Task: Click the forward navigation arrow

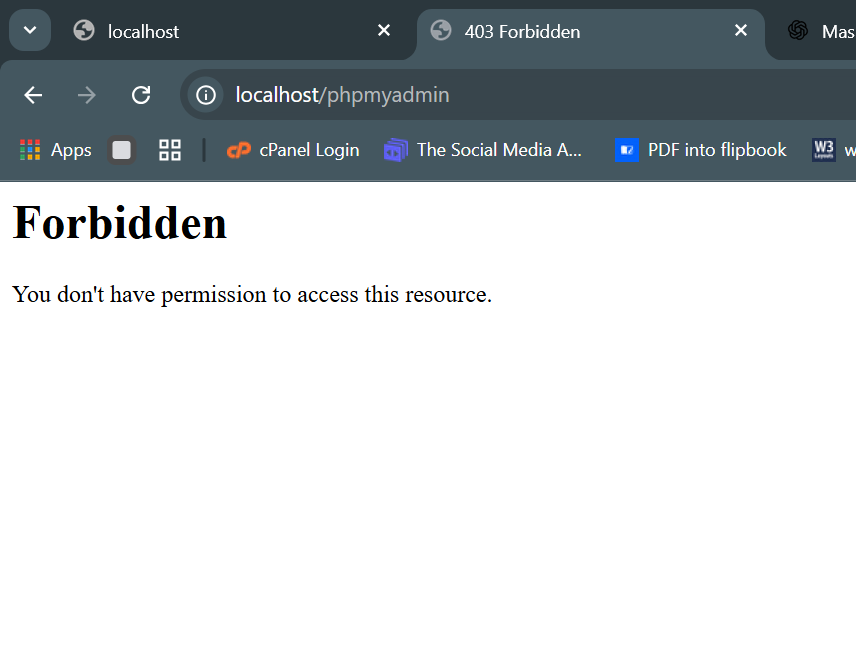Action: tap(87, 95)
